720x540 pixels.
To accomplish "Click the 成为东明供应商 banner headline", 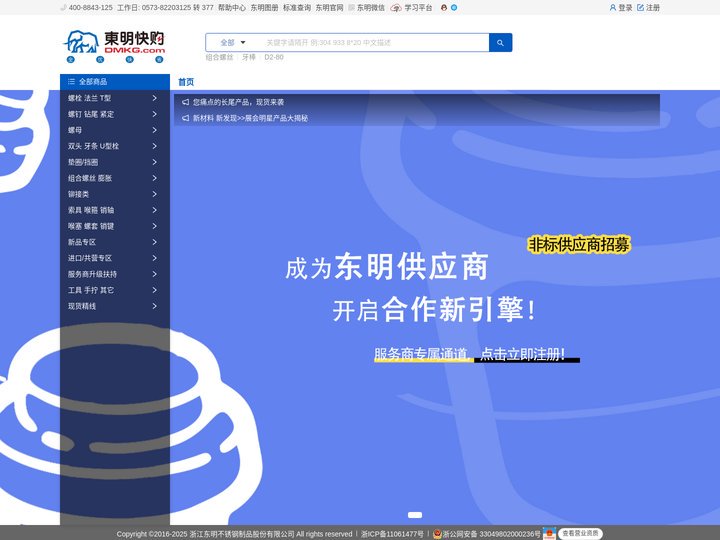I will point(387,267).
